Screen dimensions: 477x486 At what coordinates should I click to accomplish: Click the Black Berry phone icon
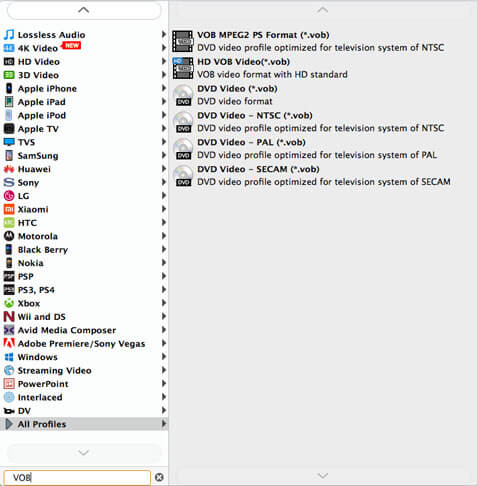click(9, 249)
